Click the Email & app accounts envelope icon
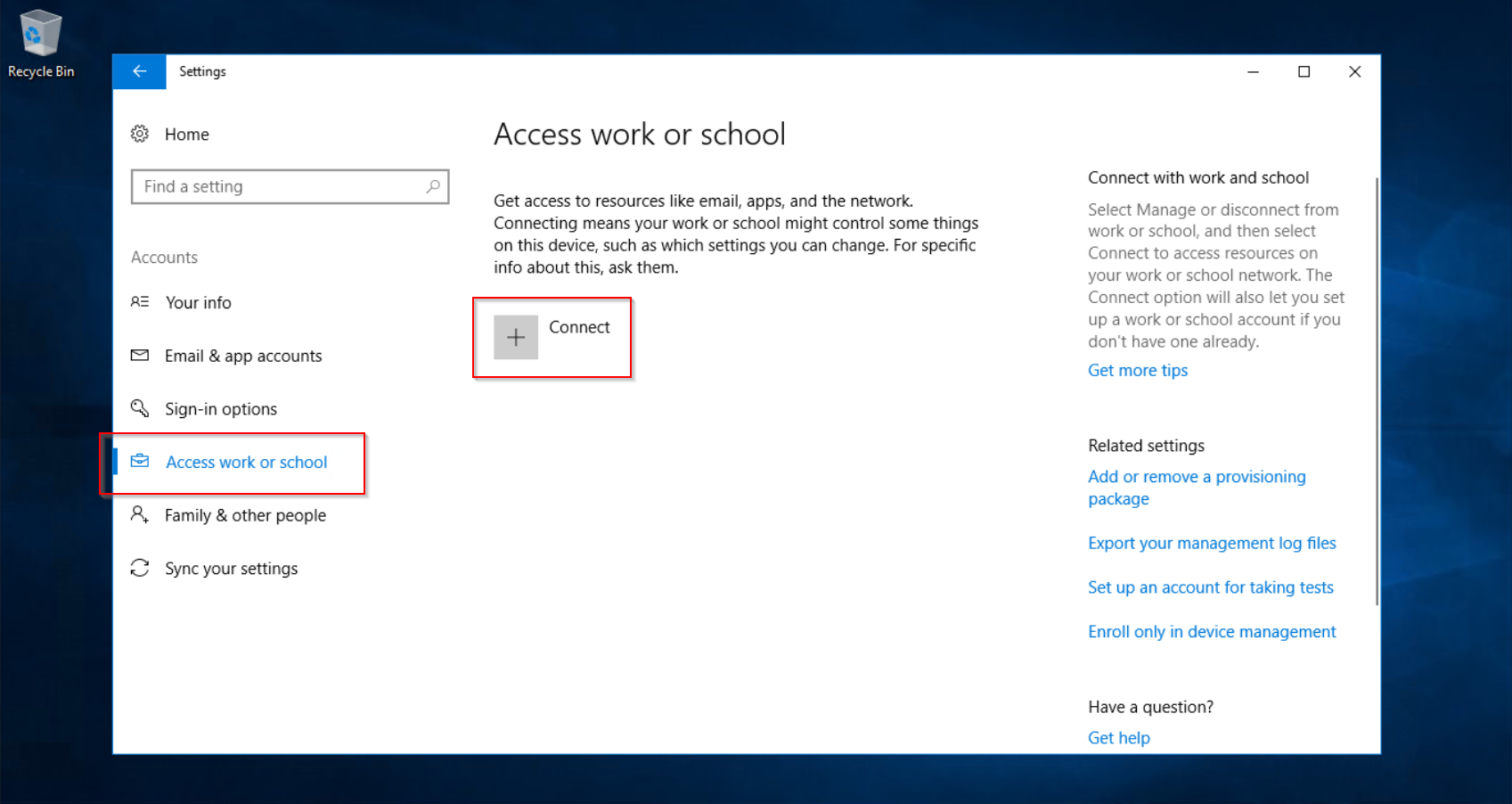This screenshot has height=804, width=1512. click(x=140, y=355)
